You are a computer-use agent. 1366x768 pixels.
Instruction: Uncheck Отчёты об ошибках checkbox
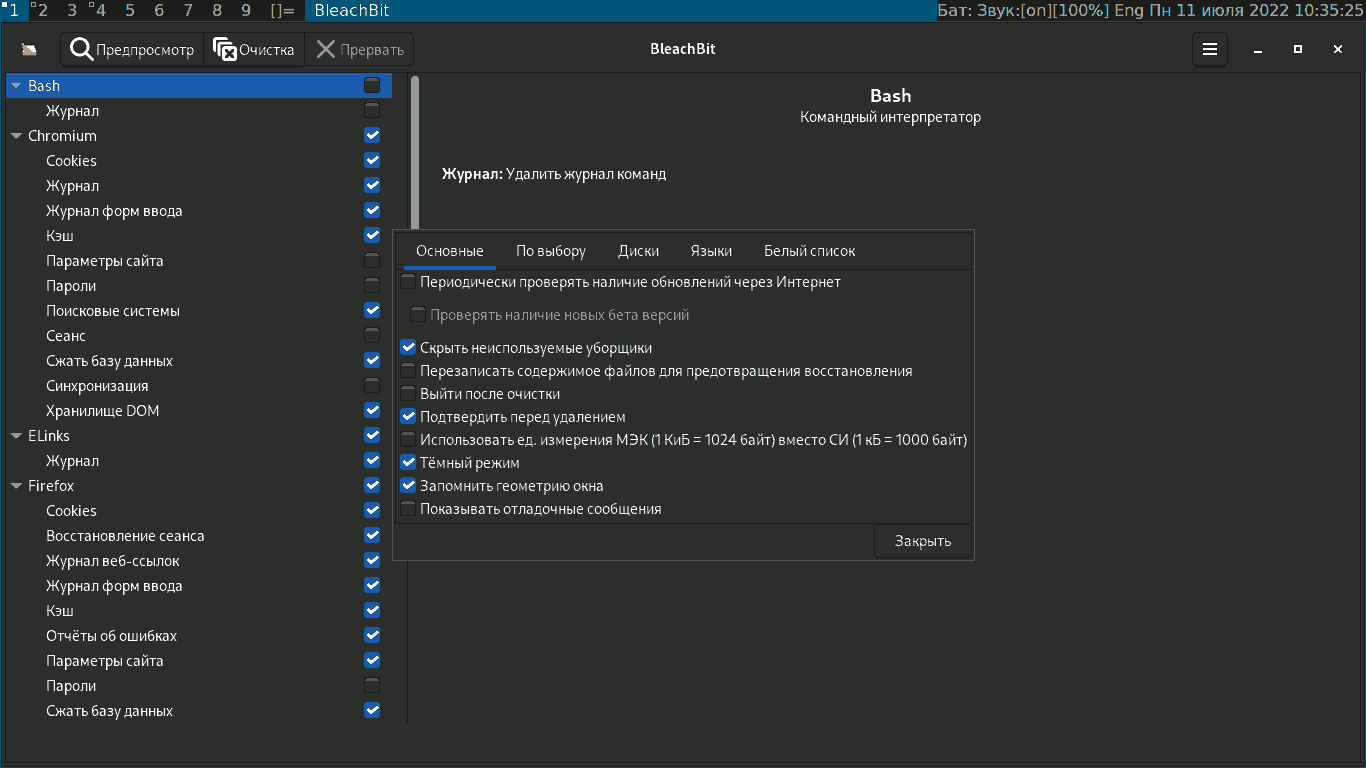coord(372,636)
